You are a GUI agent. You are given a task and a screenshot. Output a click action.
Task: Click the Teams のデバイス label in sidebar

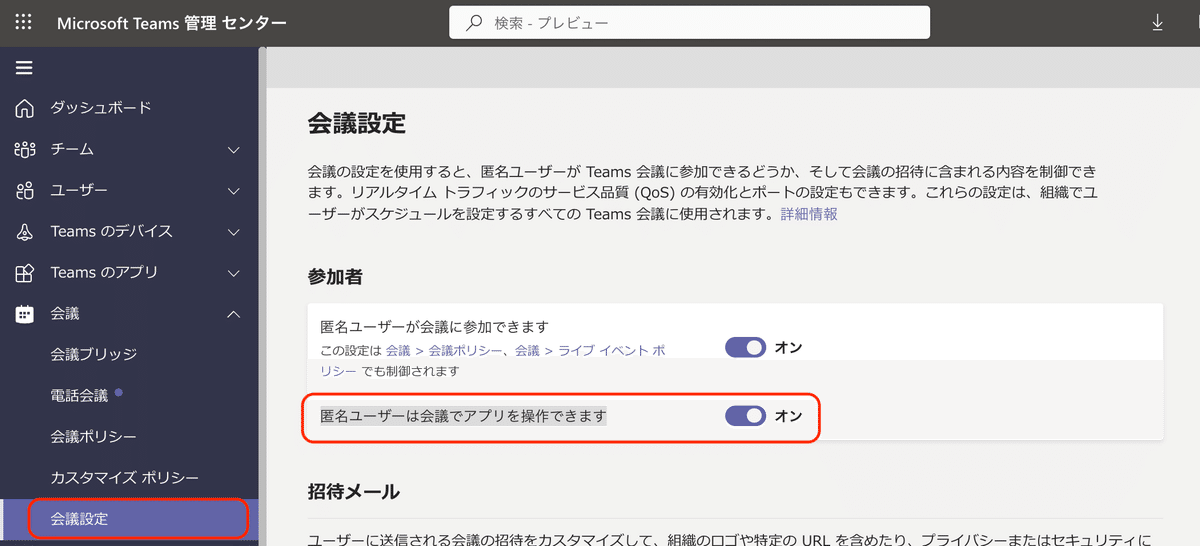(x=112, y=231)
